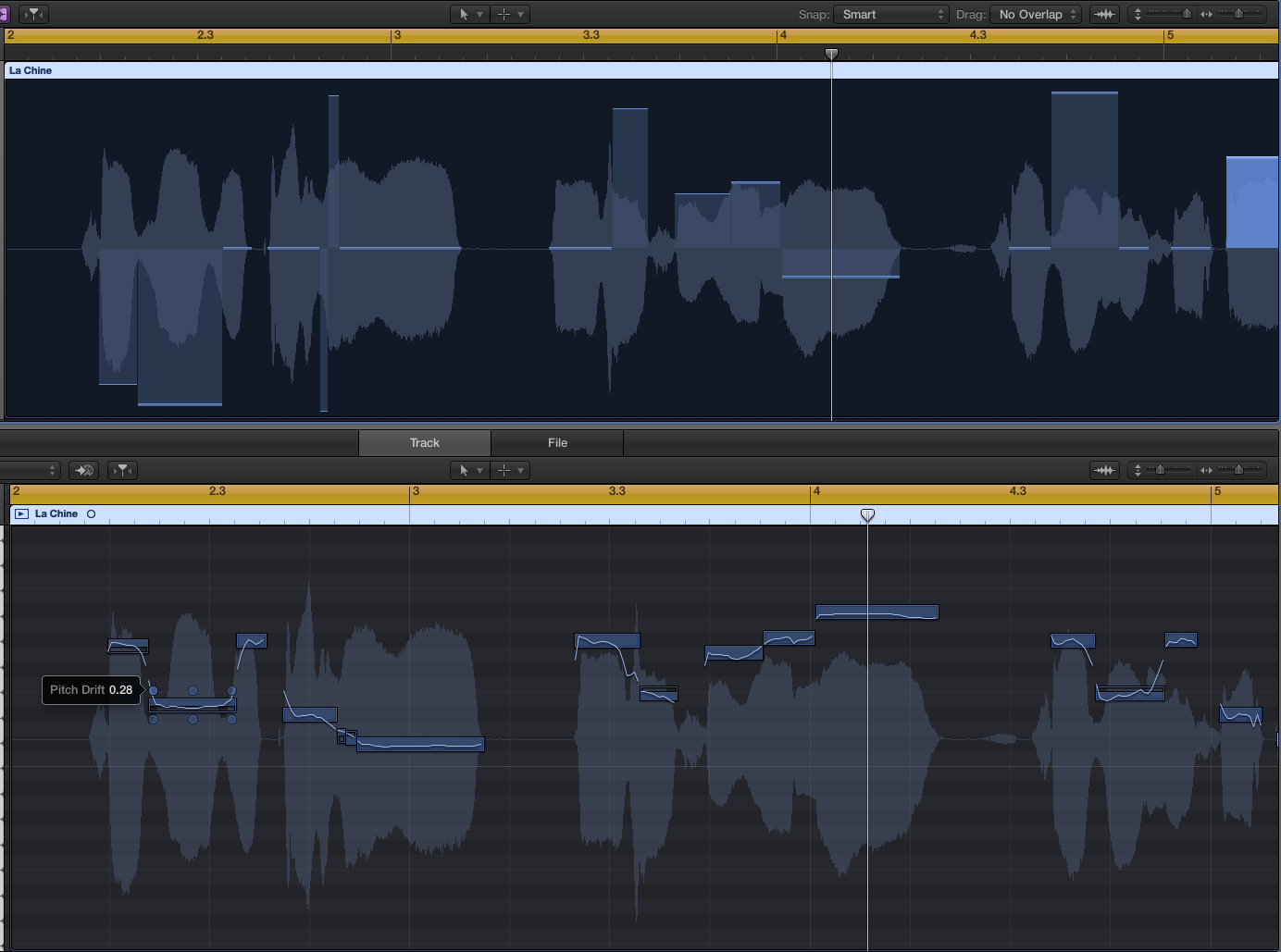Click the Pitch Drift 0.28 value display
This screenshot has width=1281, height=952.
91,689
